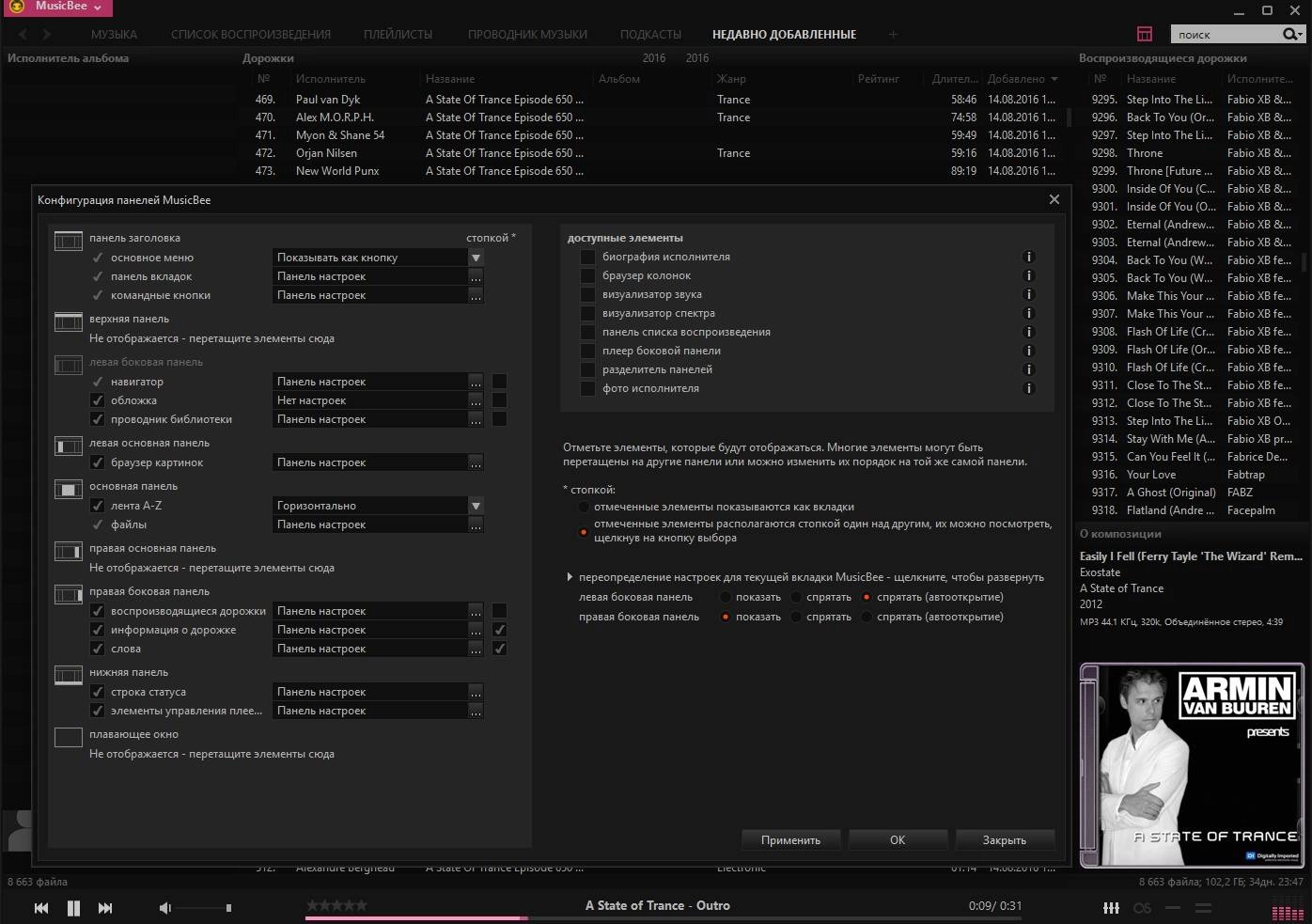The image size is (1312, 924).
Task: Uncheck 'обложка' in left sidebar panel
Action: 97,400
